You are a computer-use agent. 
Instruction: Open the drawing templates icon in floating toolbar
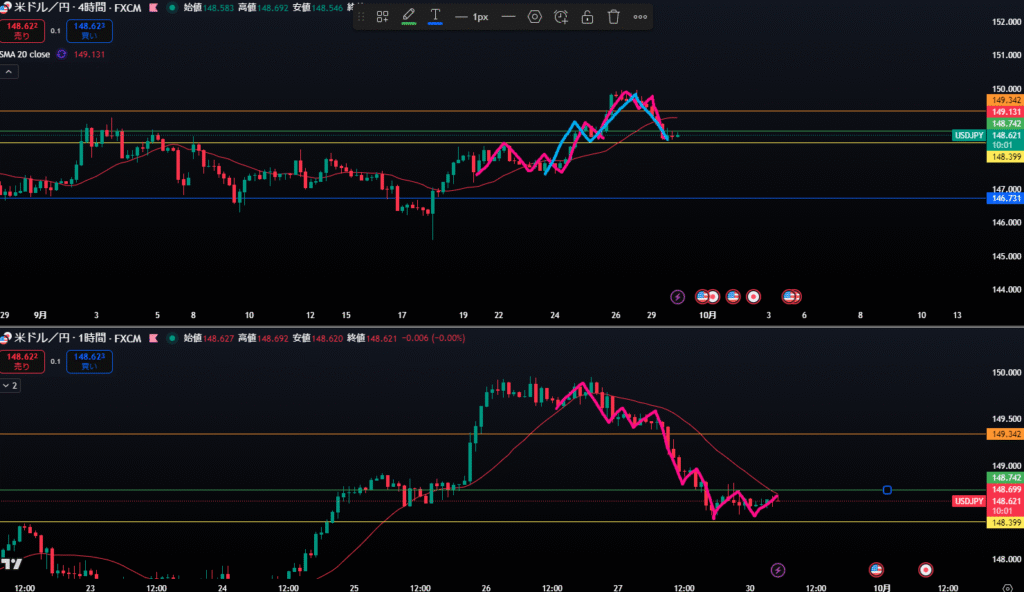point(382,17)
